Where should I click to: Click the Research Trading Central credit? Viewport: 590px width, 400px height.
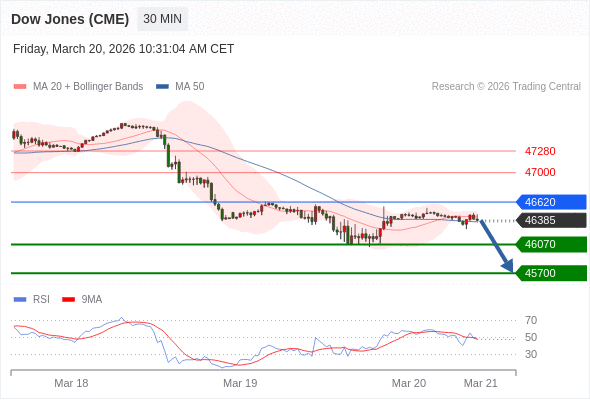506,87
